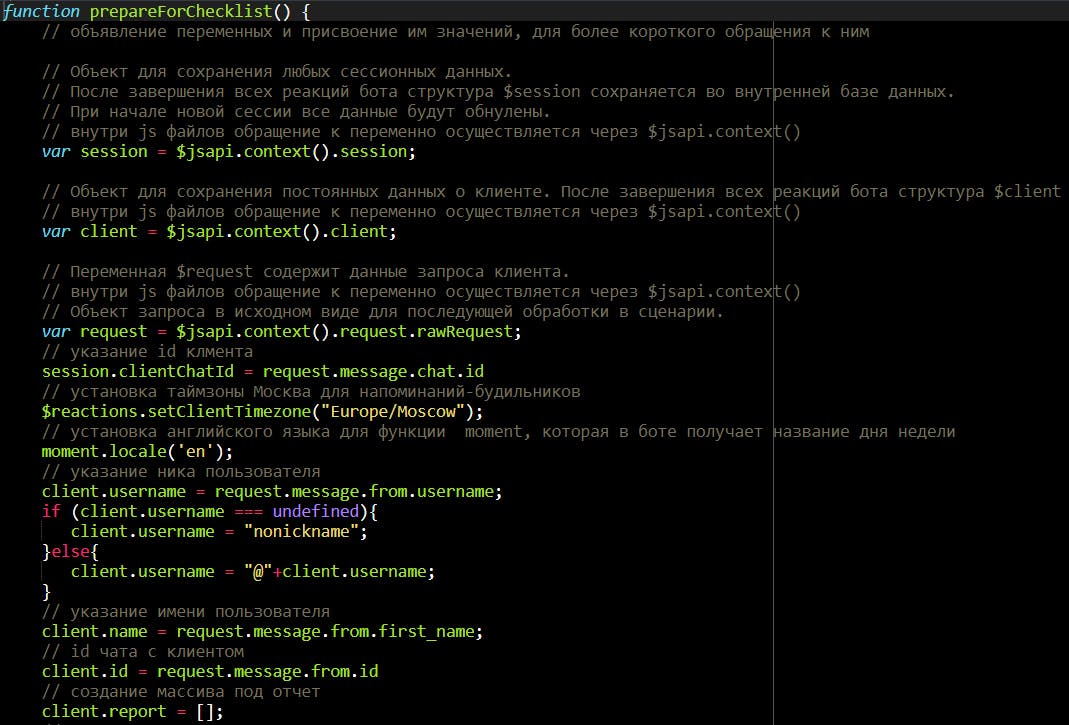The image size is (1069, 725).
Task: Click the closing brace below the else block
Action: coord(46,591)
